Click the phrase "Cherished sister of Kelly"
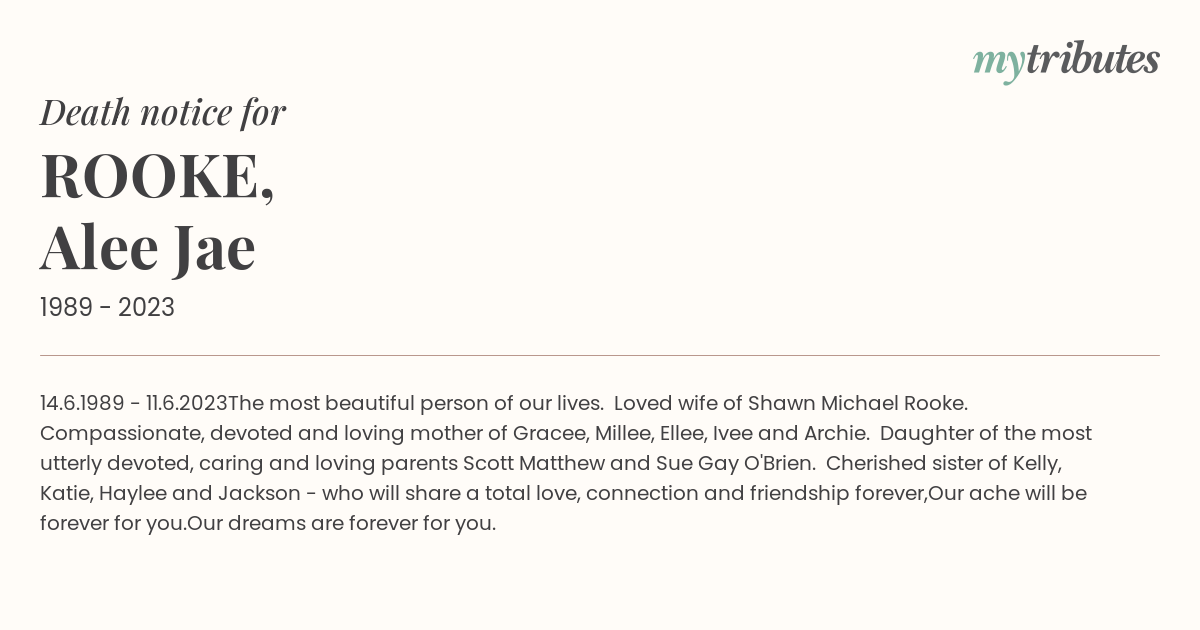 943,464
